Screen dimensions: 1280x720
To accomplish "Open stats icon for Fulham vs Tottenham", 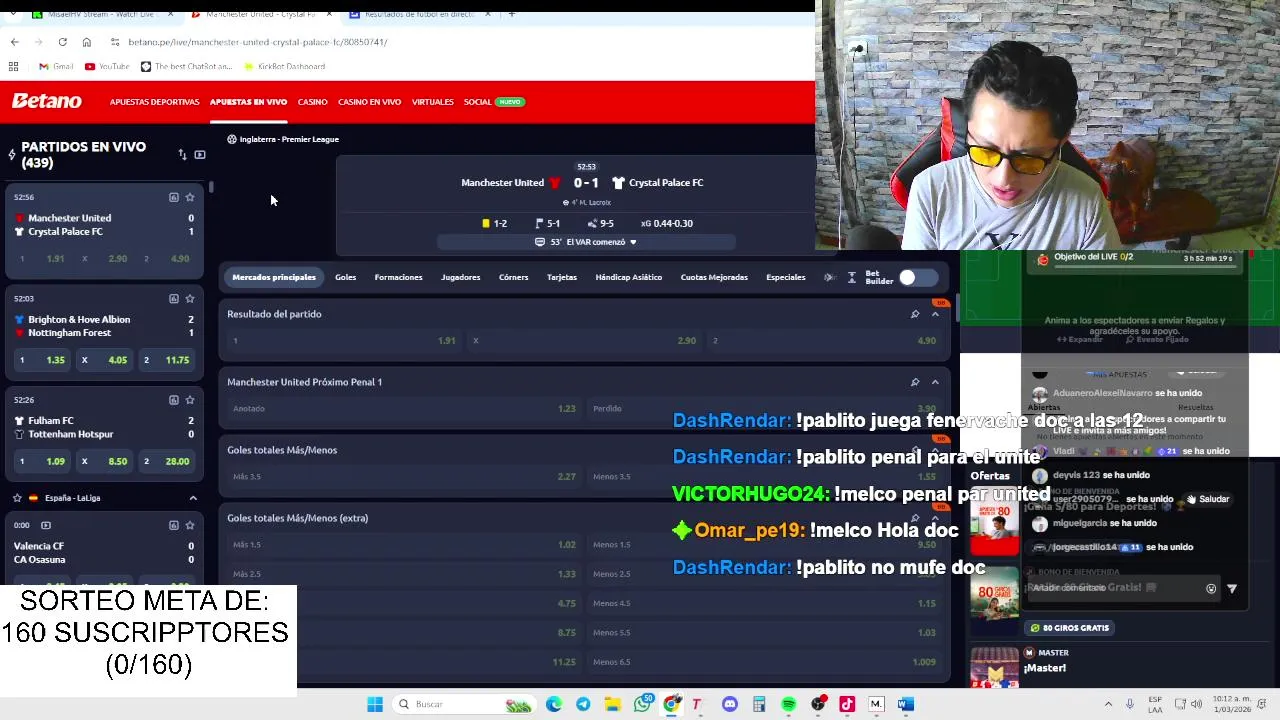I will (173, 400).
